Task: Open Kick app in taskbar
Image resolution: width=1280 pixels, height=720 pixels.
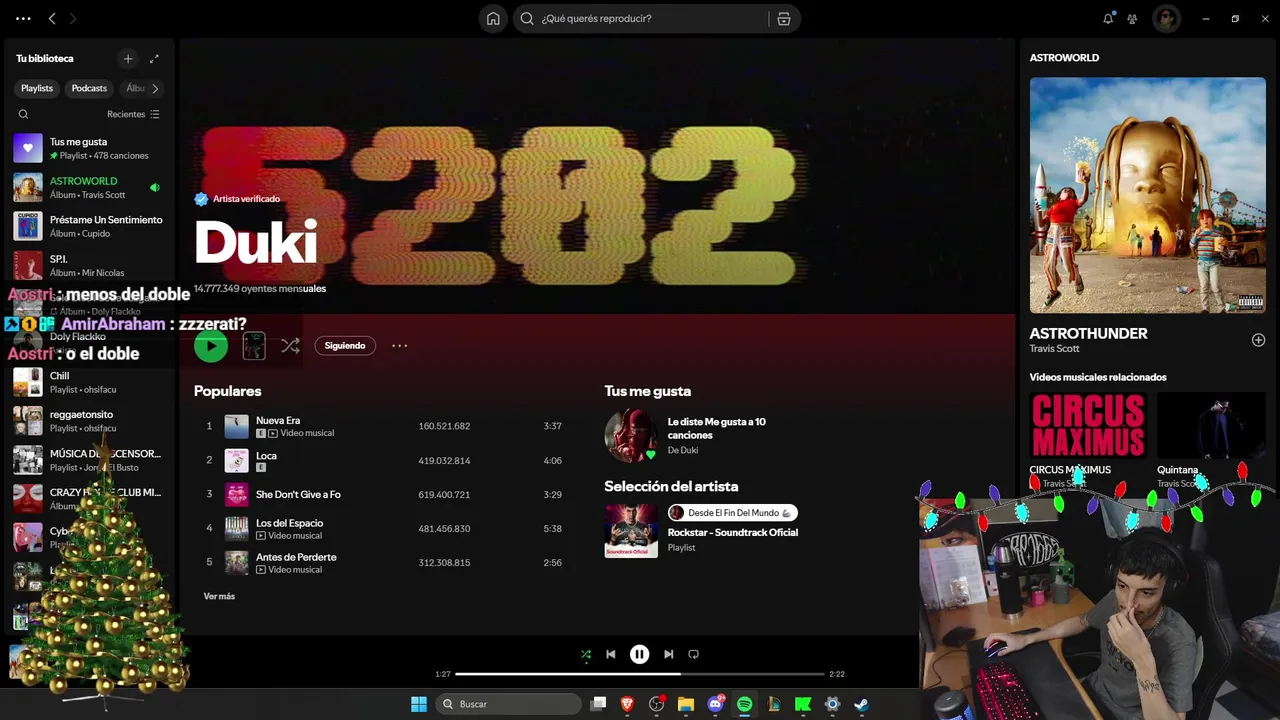Action: tap(802, 704)
